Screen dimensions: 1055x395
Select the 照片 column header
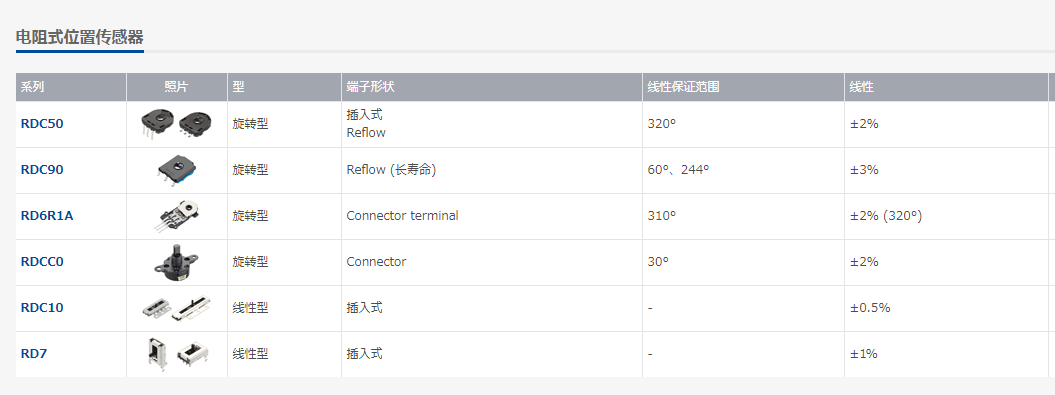pyautogui.click(x=177, y=87)
